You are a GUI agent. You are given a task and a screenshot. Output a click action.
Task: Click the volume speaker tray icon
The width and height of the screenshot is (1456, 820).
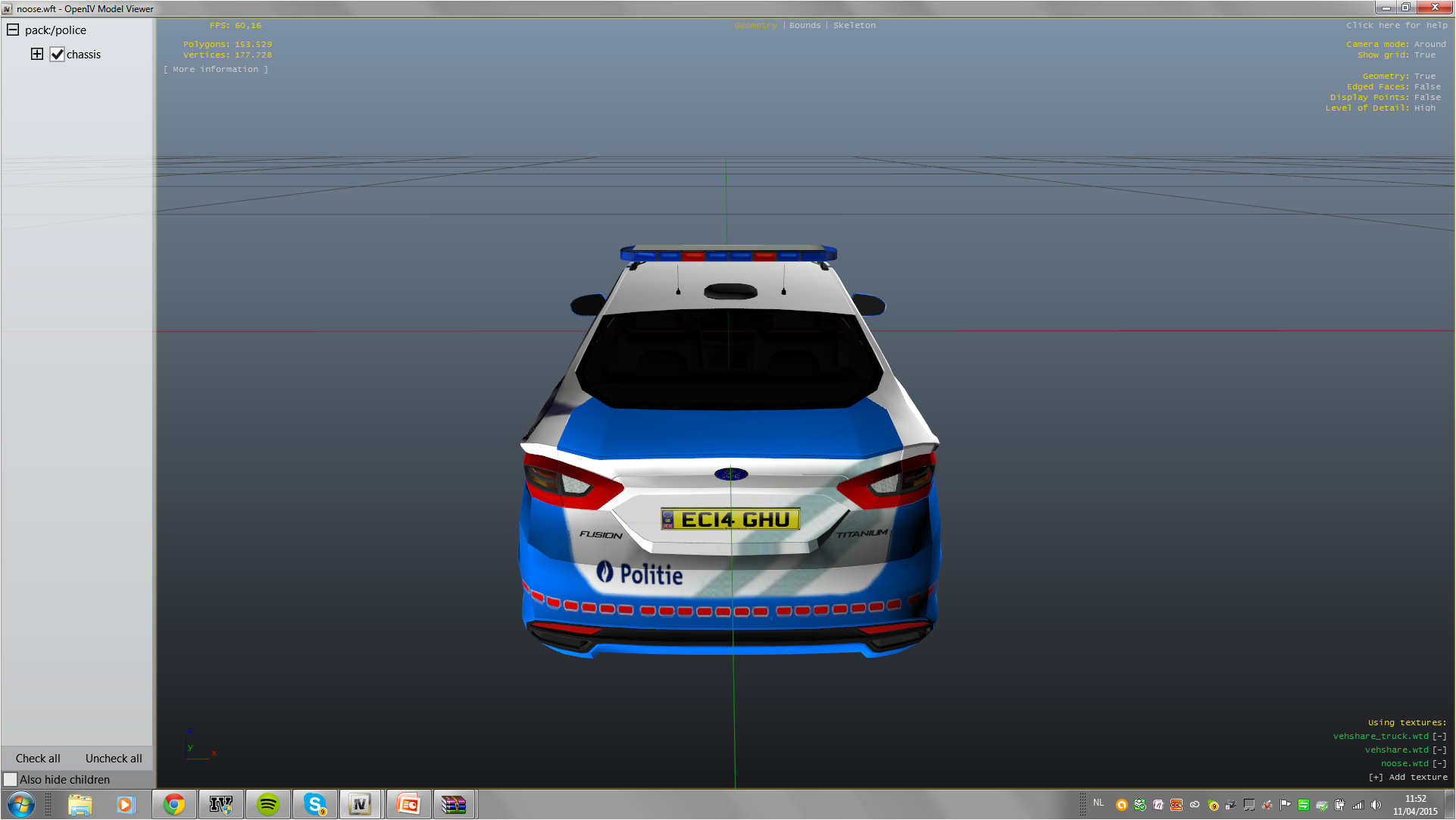pyautogui.click(x=1376, y=805)
